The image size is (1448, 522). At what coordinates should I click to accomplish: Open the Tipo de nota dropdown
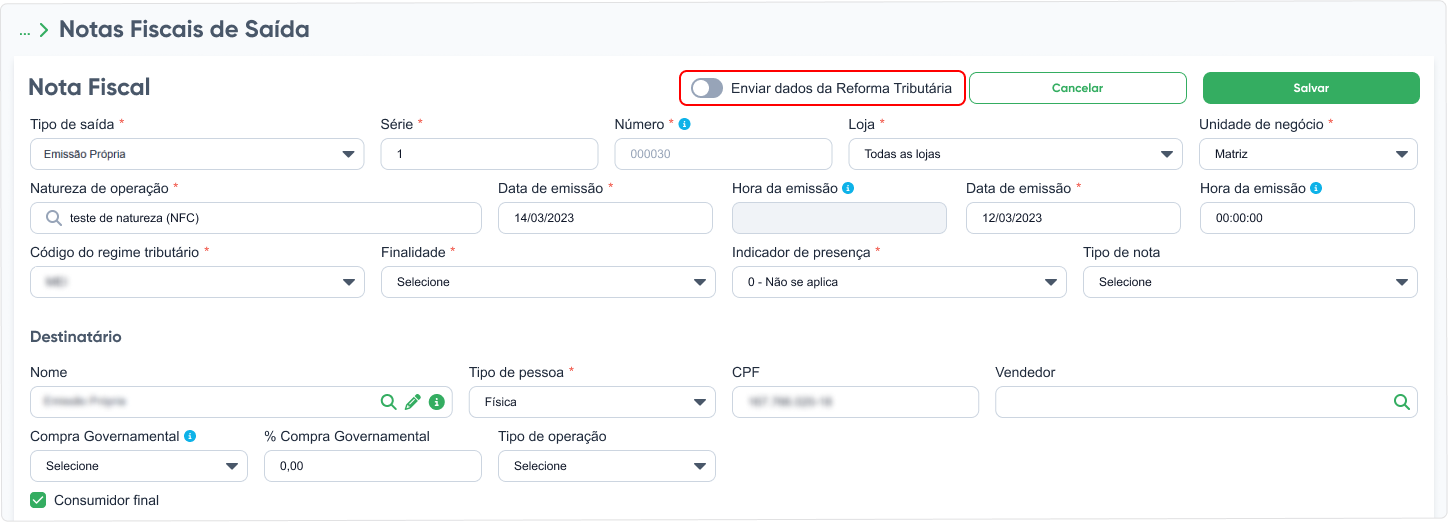tap(1250, 282)
